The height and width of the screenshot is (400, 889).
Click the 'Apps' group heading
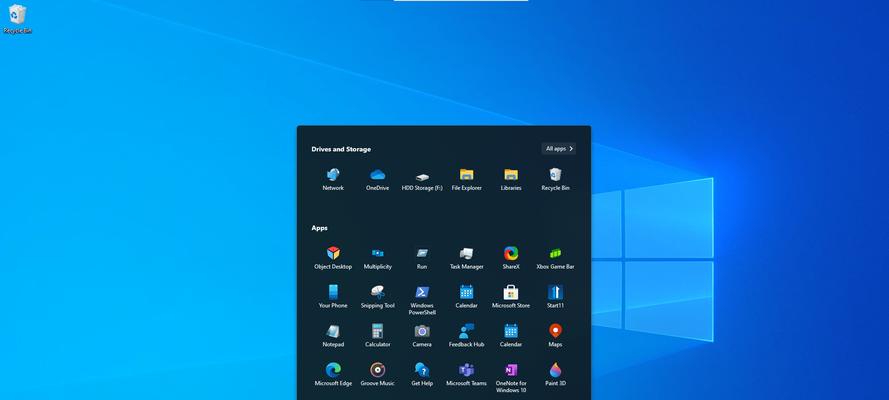pyautogui.click(x=319, y=228)
